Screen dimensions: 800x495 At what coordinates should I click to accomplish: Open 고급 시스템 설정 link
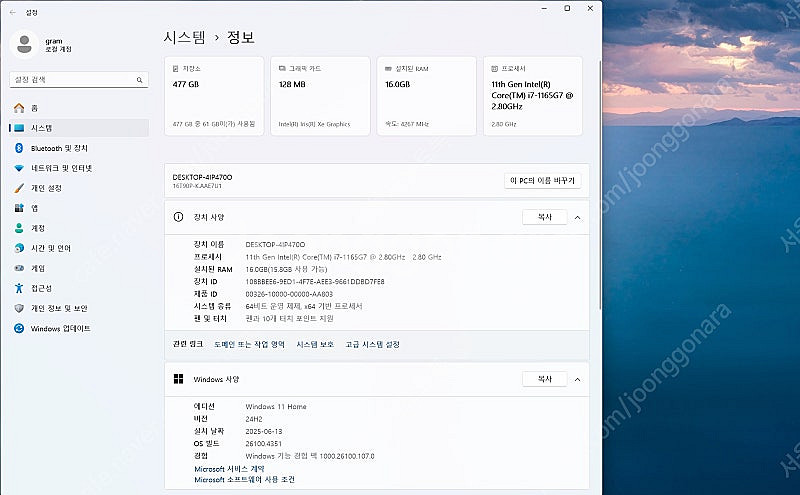click(372, 344)
